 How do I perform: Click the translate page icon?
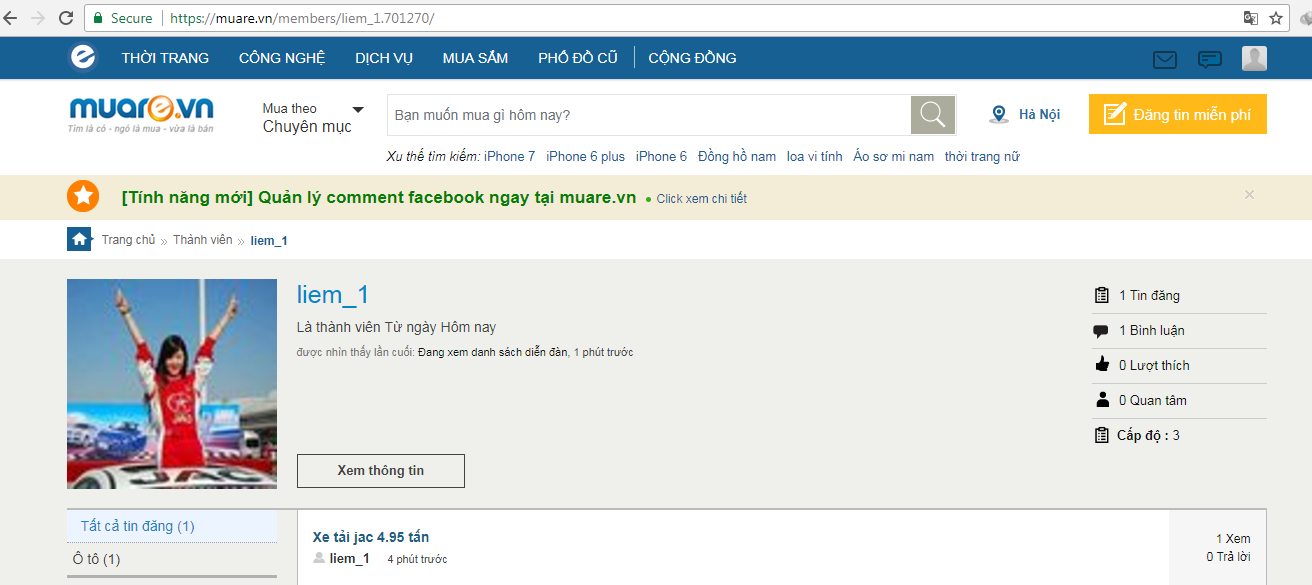1250,18
